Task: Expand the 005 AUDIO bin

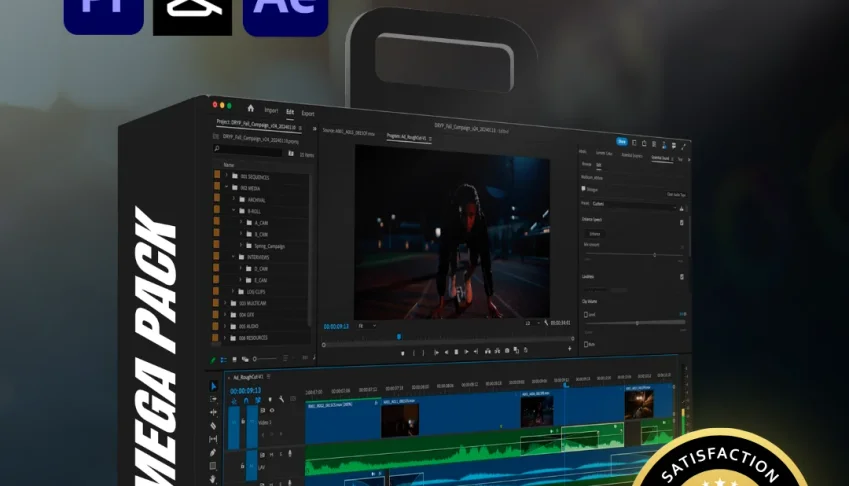Action: 225,326
